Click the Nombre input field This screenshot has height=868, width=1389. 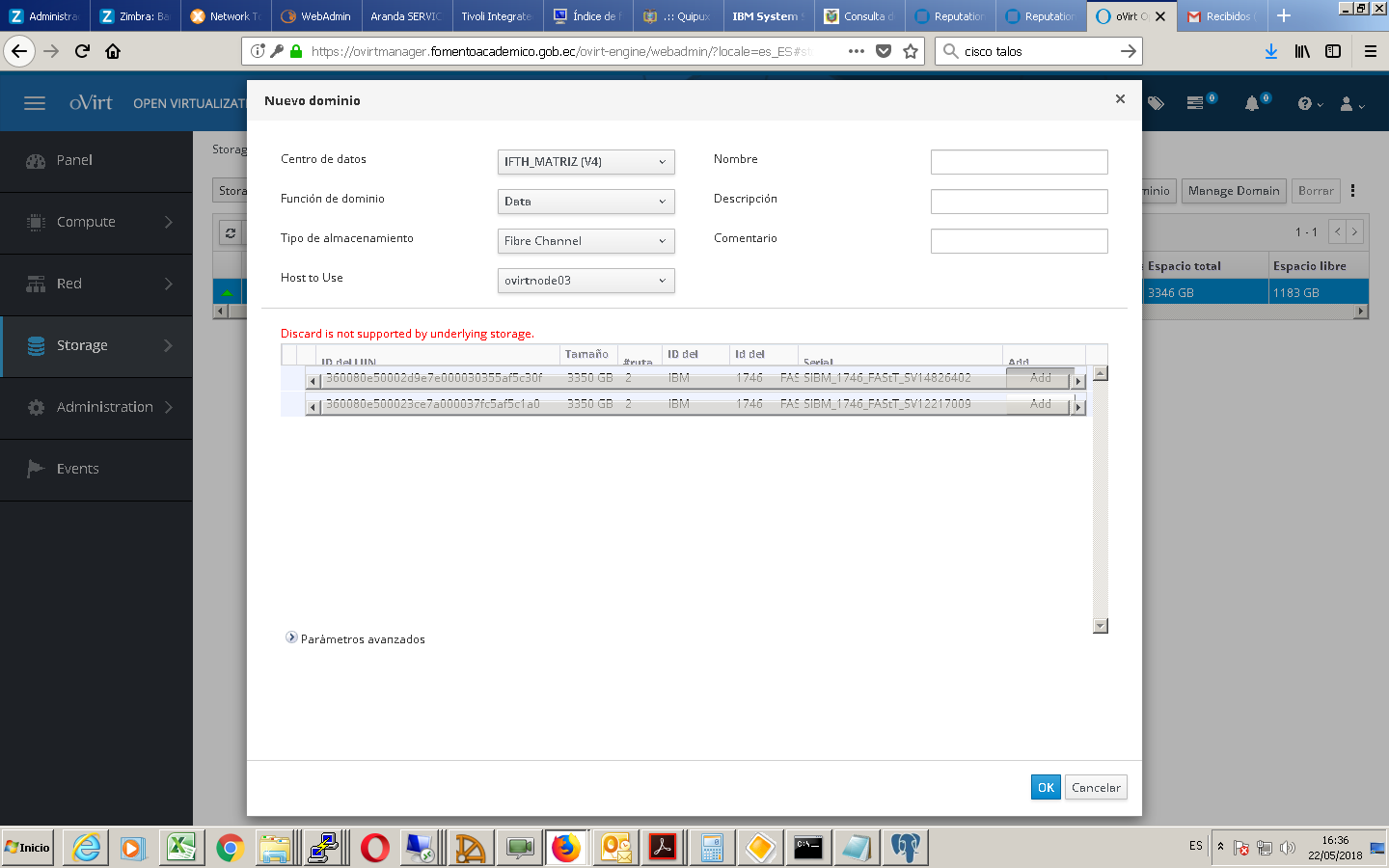[x=1019, y=162]
